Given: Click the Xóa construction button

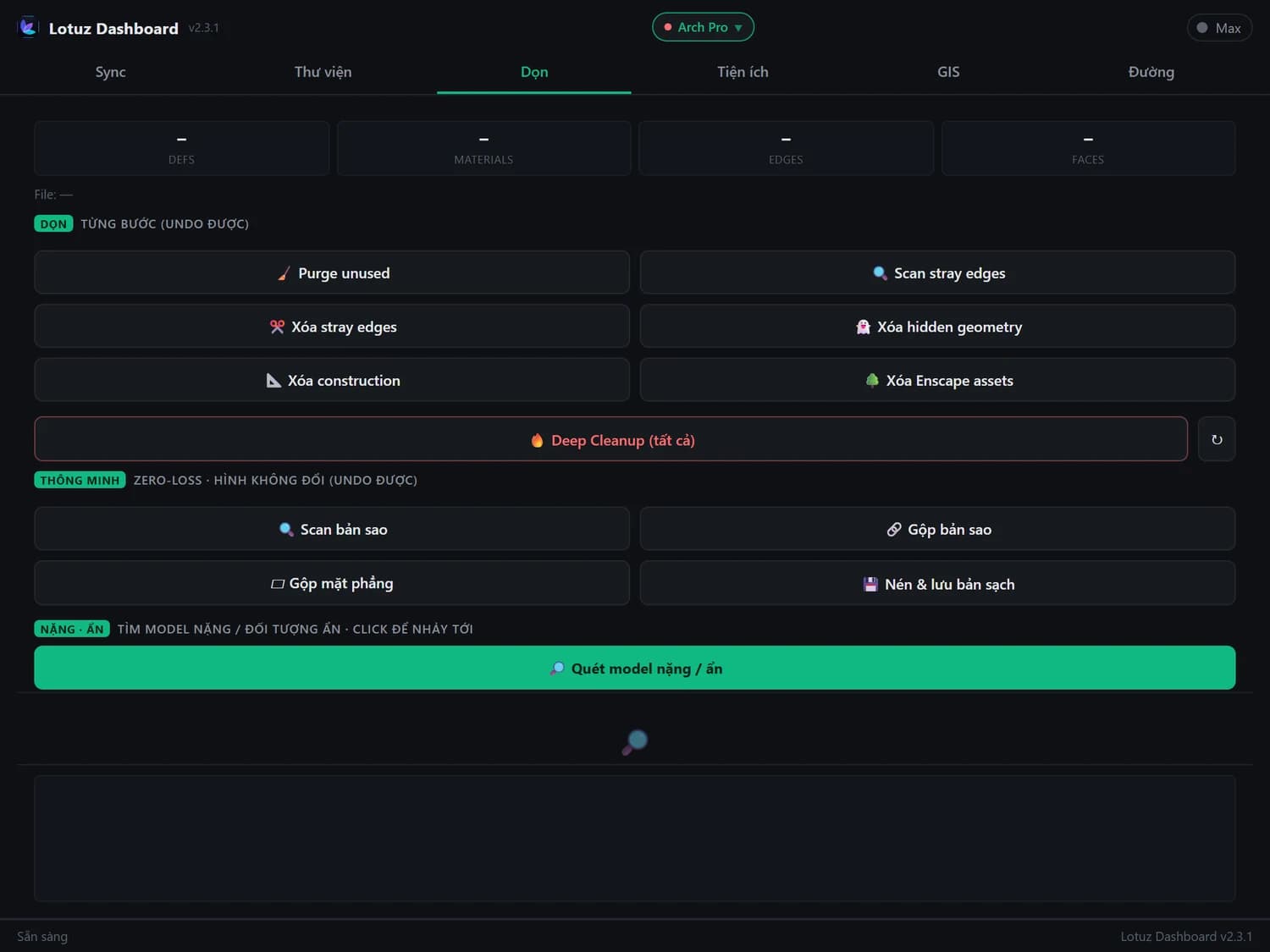Looking at the screenshot, I should coord(332,380).
